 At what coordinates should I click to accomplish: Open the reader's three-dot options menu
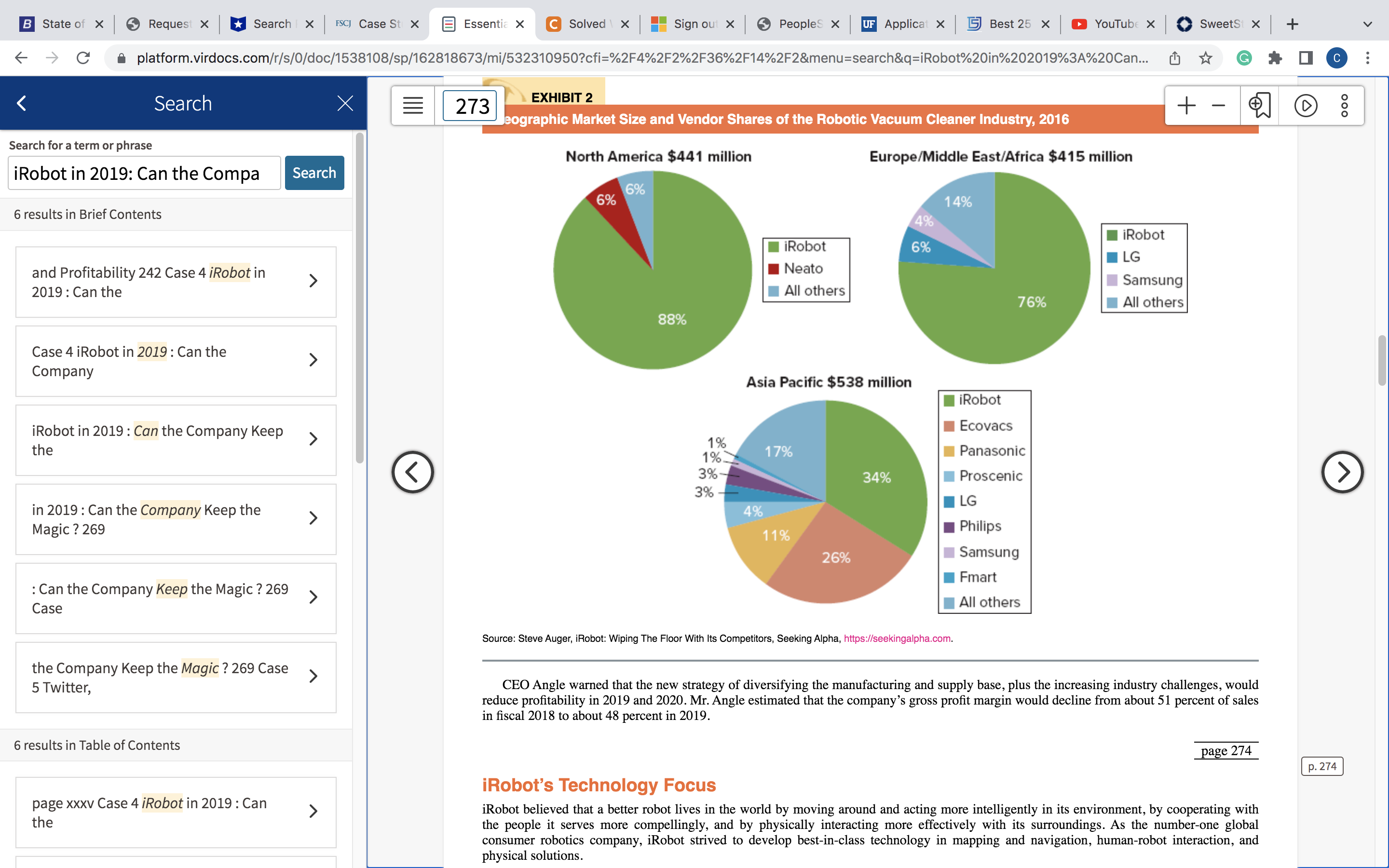1344,106
